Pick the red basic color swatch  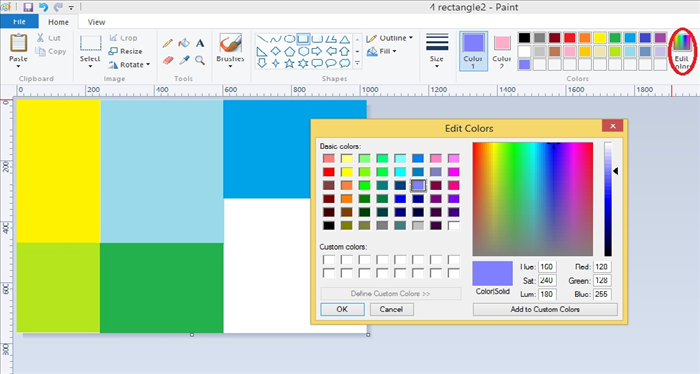(x=329, y=172)
